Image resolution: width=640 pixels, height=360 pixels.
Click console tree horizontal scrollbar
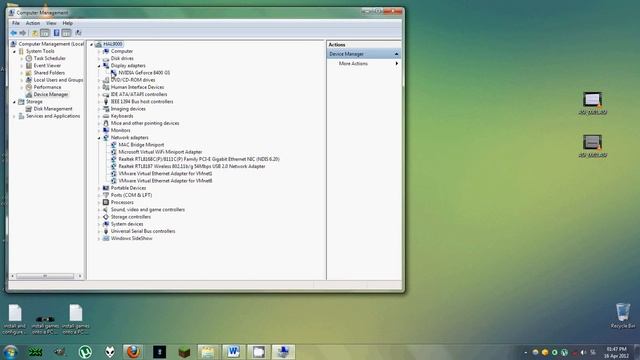[x=45, y=276]
